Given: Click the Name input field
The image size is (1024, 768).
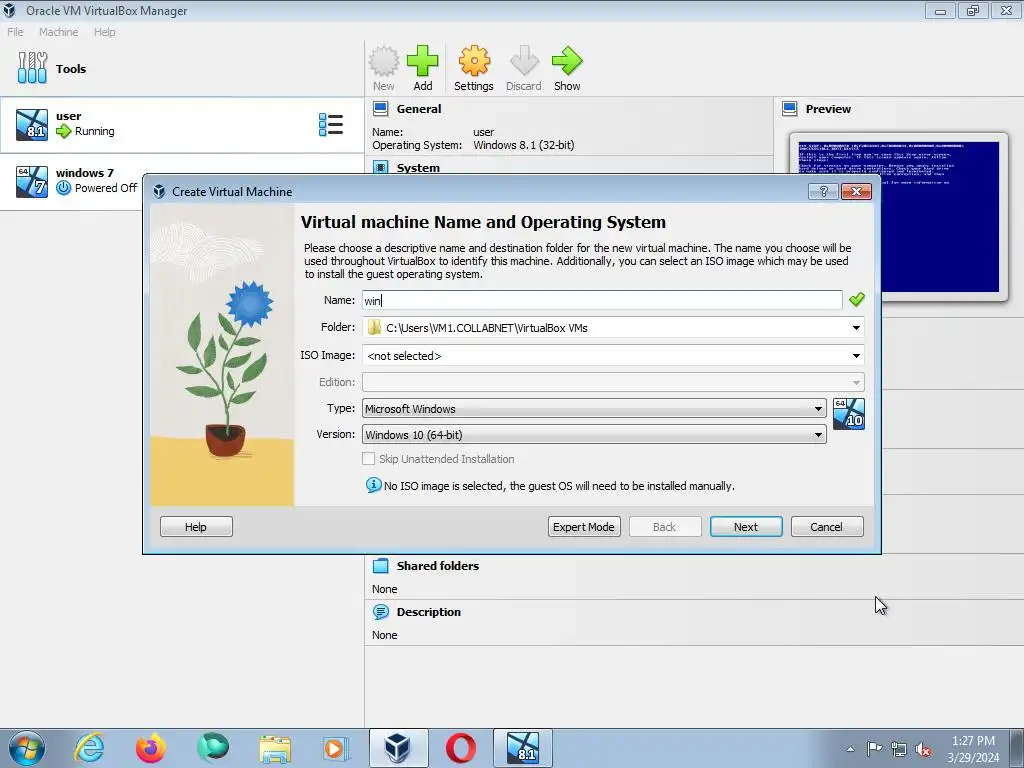Looking at the screenshot, I should click(602, 300).
